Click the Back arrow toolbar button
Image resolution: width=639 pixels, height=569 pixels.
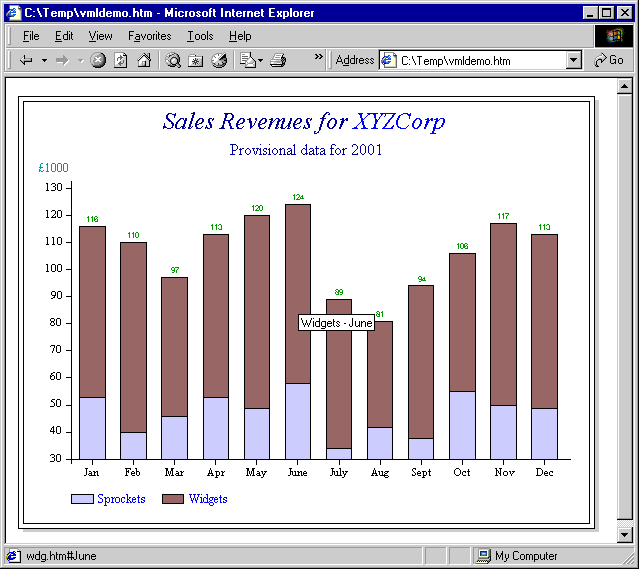pyautogui.click(x=26, y=61)
